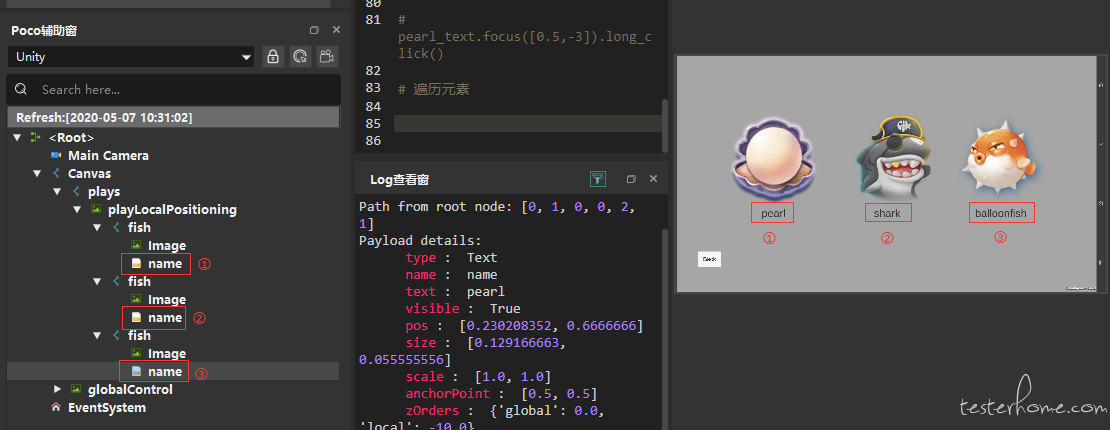Select the highlighted name node in tree
Viewport: 1110px width, 430px height.
(165, 371)
